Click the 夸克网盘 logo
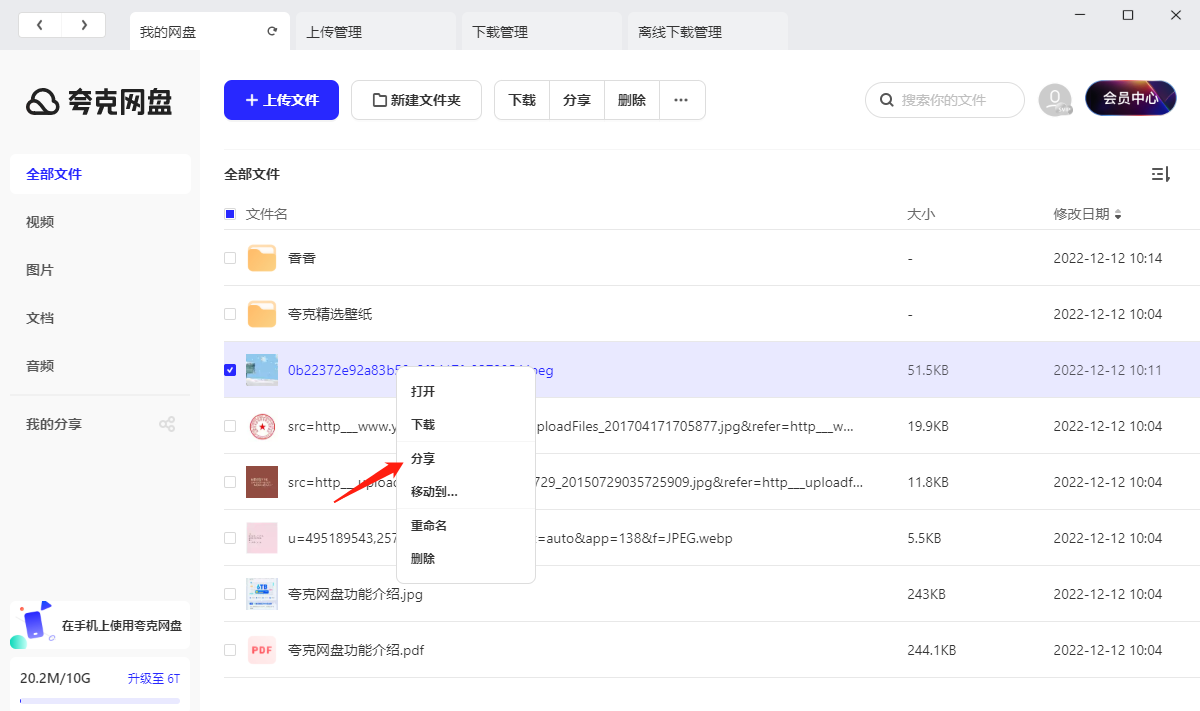The height and width of the screenshot is (711, 1200). [98, 102]
